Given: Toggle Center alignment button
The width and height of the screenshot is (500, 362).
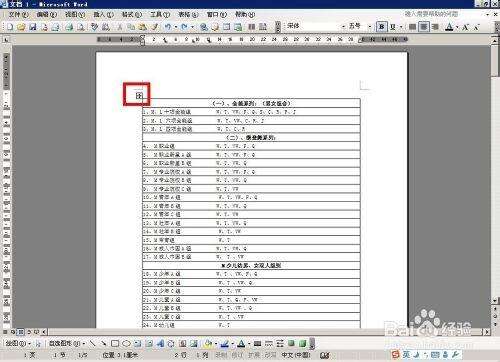Looking at the screenshot, I should coord(424,26).
